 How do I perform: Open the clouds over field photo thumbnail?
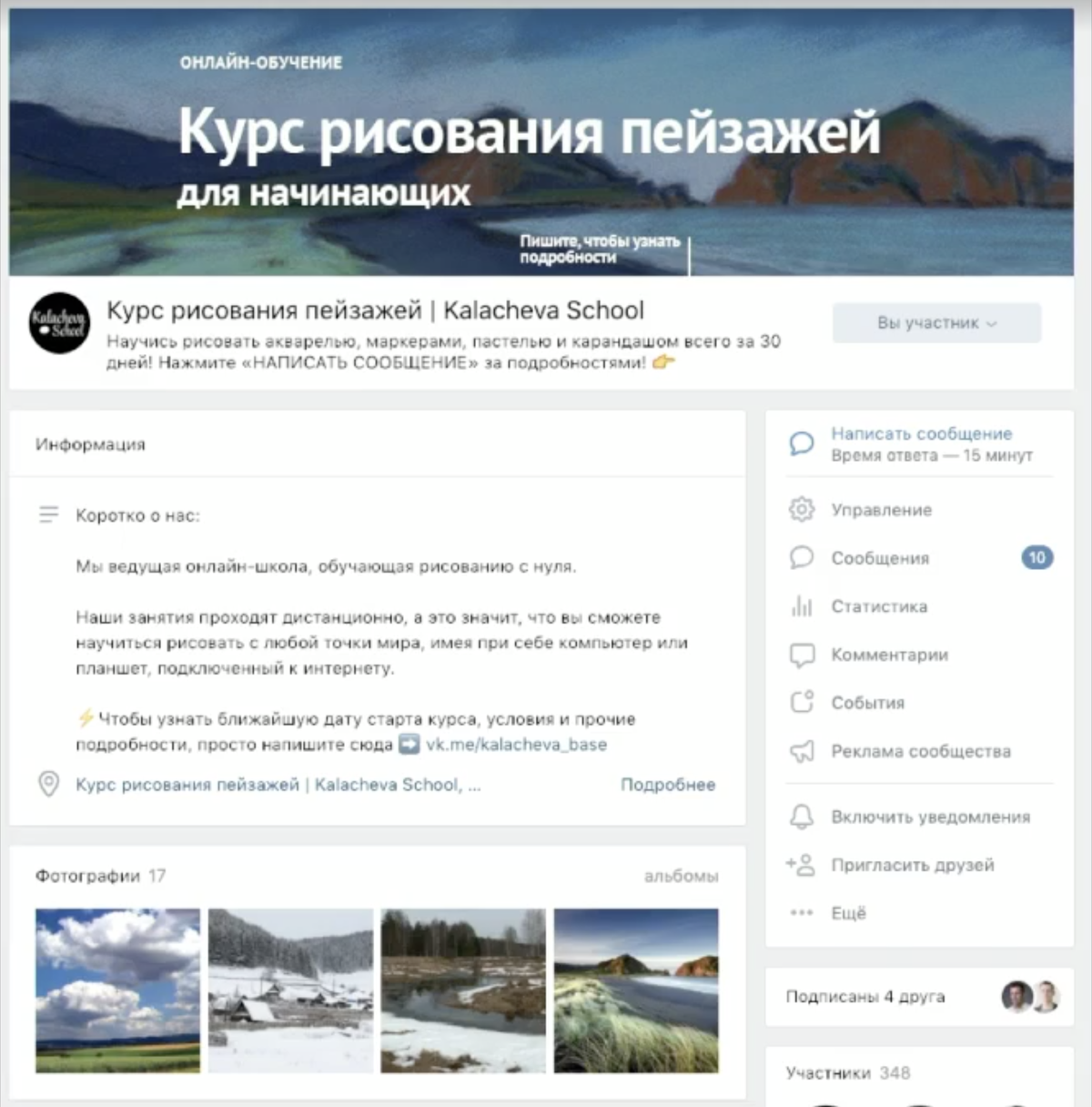pyautogui.click(x=117, y=990)
